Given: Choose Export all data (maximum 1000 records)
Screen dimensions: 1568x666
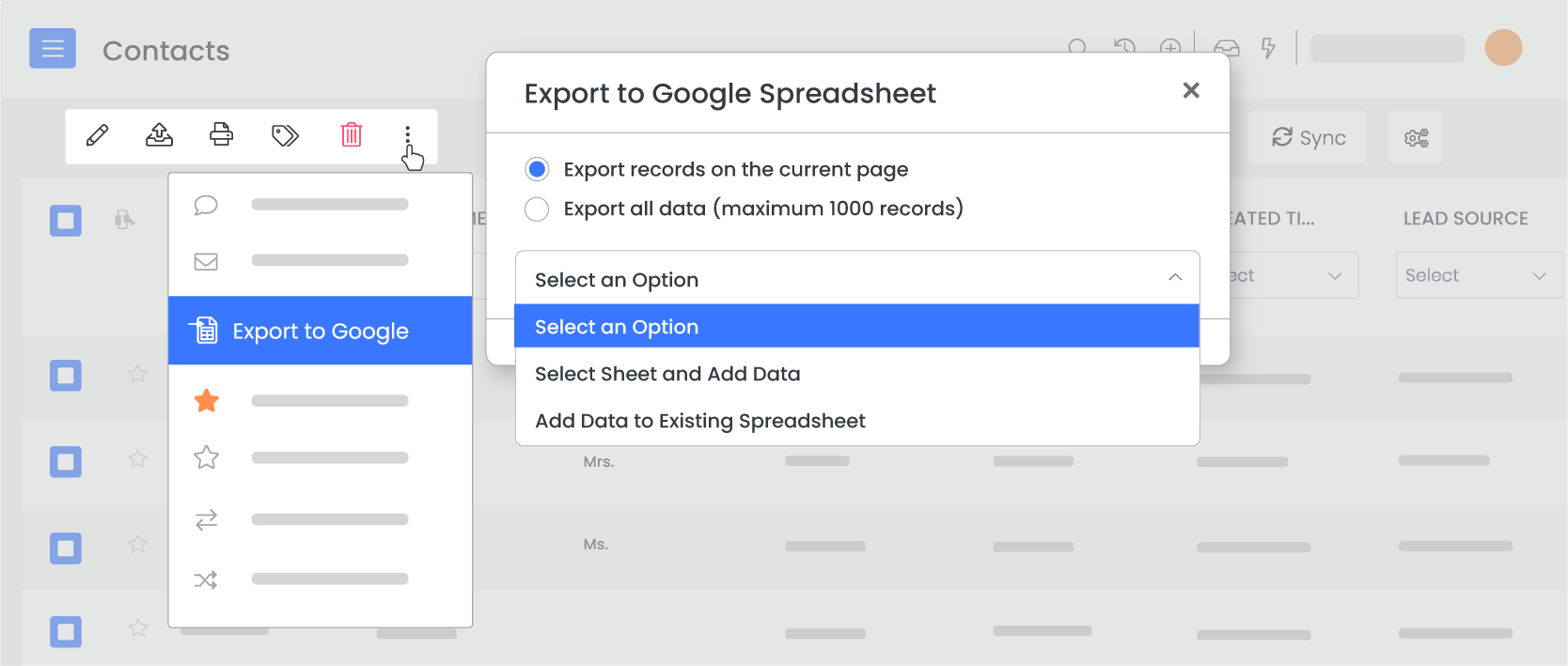Looking at the screenshot, I should (x=537, y=209).
